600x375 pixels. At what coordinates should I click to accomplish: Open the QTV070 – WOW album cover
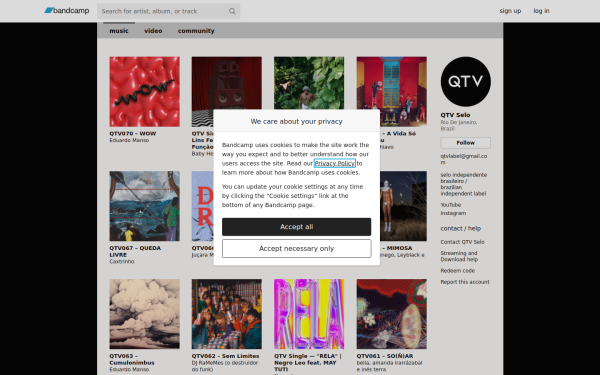(x=144, y=91)
